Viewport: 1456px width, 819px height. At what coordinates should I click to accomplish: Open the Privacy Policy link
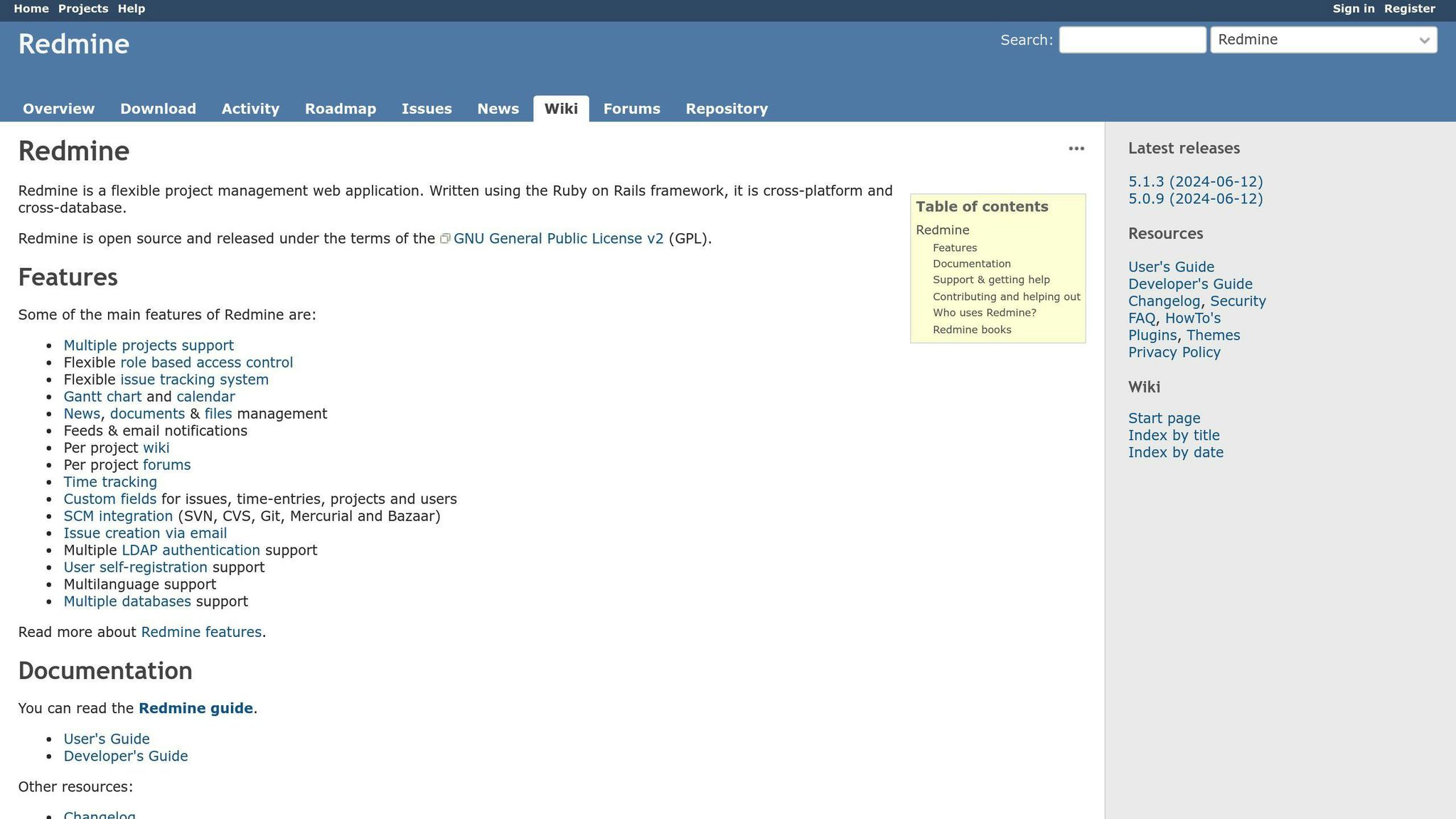(x=1175, y=352)
